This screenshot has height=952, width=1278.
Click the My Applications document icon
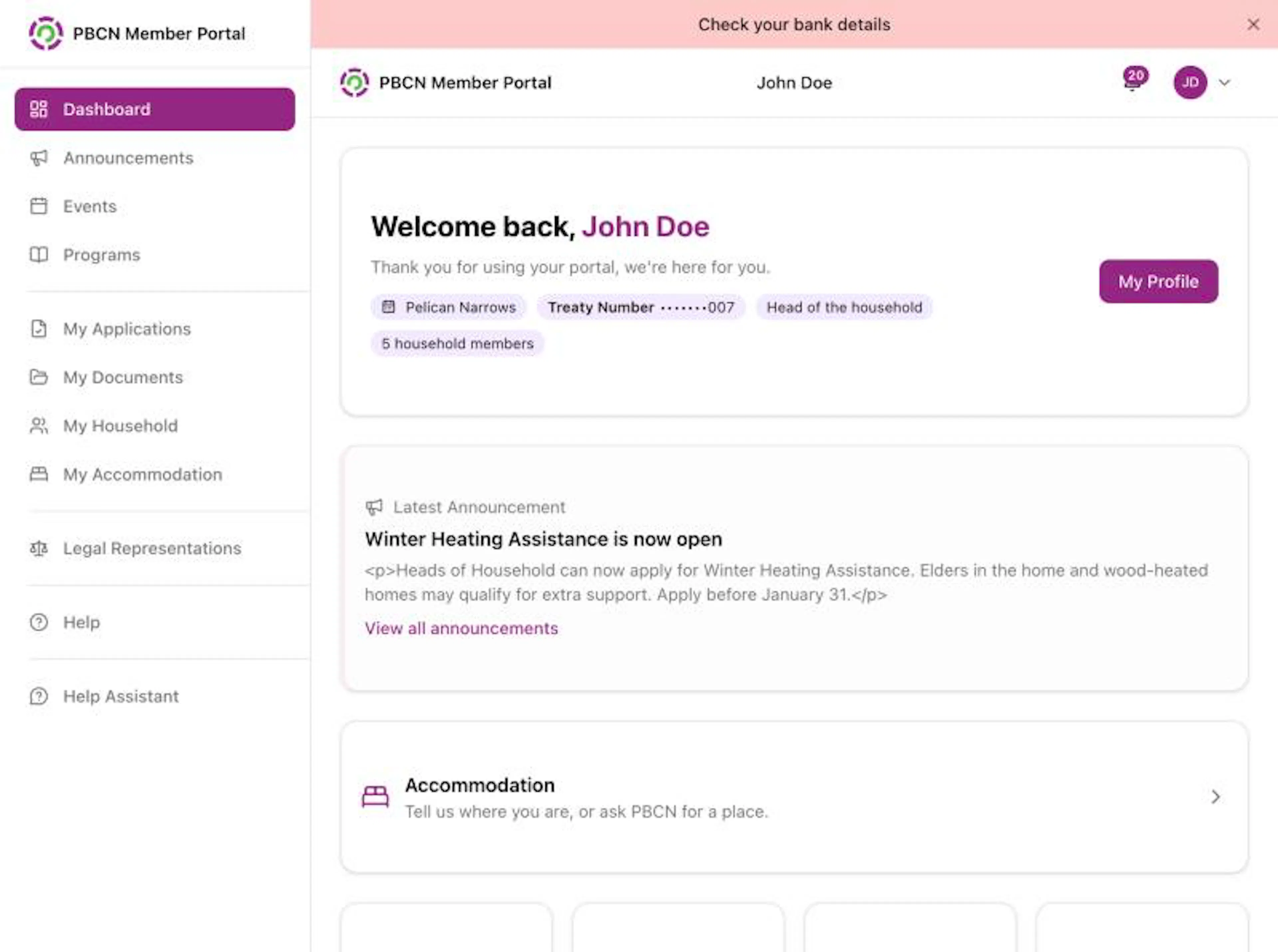point(39,328)
